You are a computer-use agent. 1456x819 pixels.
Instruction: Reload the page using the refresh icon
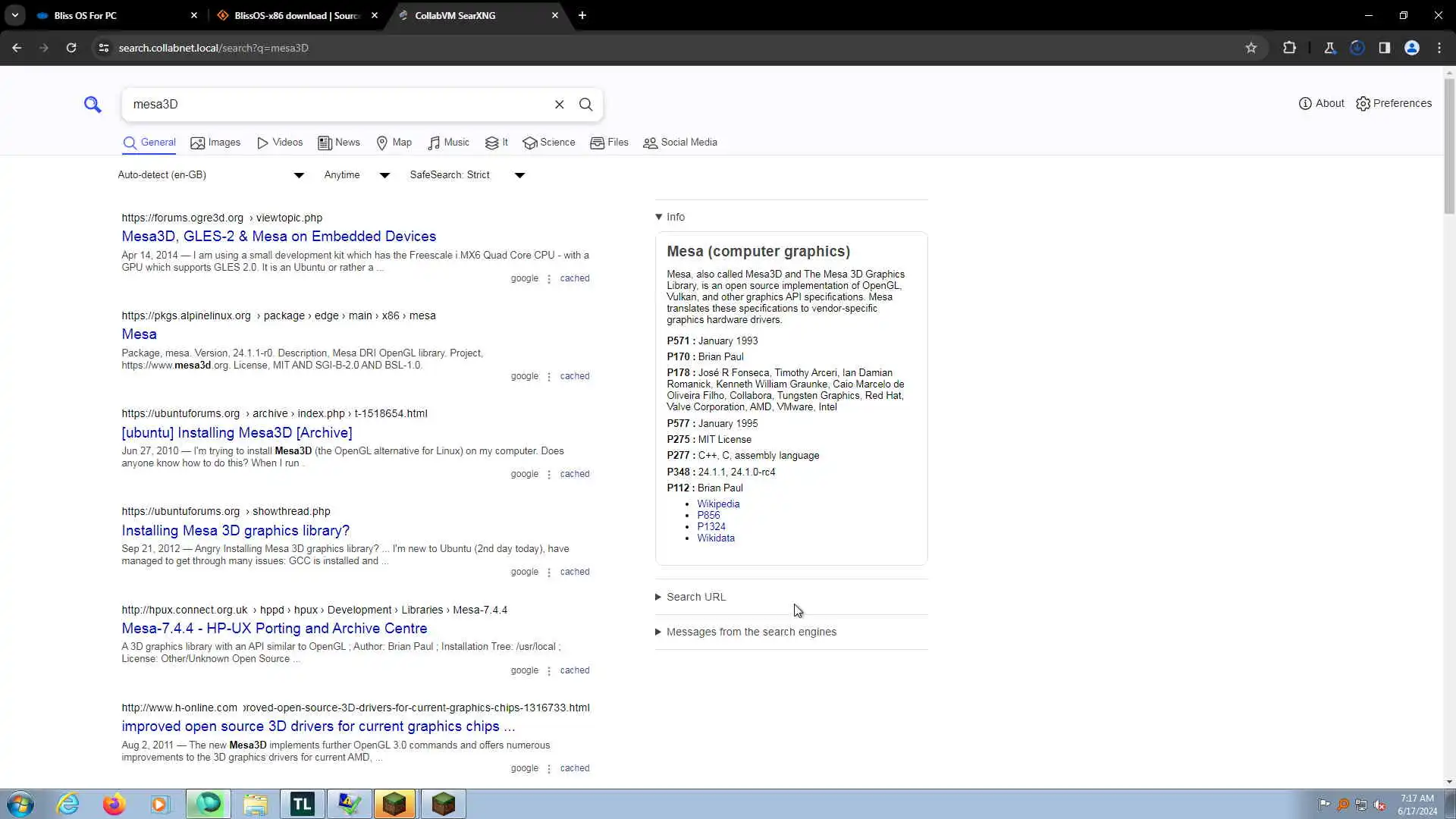coord(71,48)
